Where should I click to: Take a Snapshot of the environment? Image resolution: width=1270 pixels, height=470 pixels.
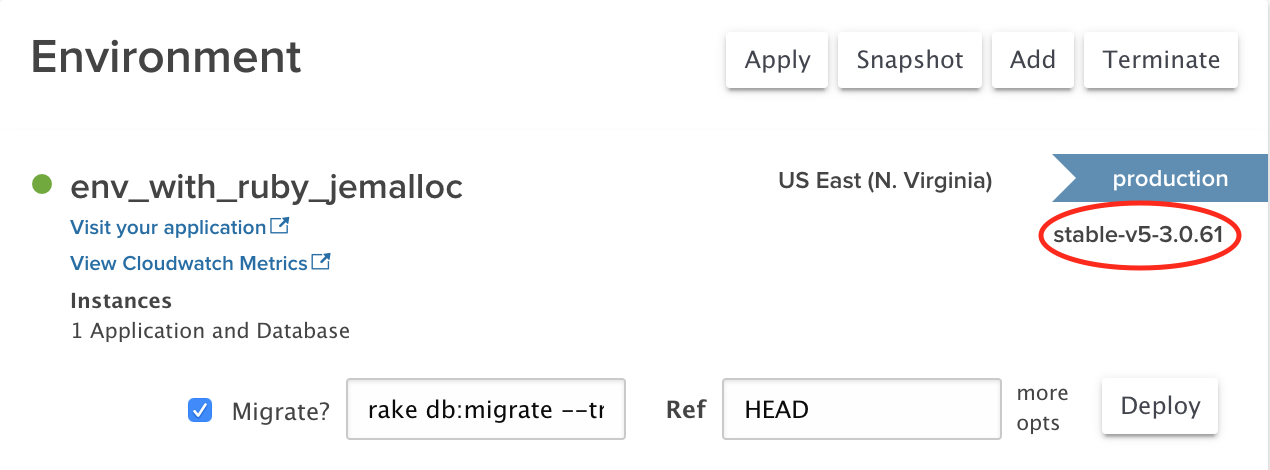[x=910, y=60]
